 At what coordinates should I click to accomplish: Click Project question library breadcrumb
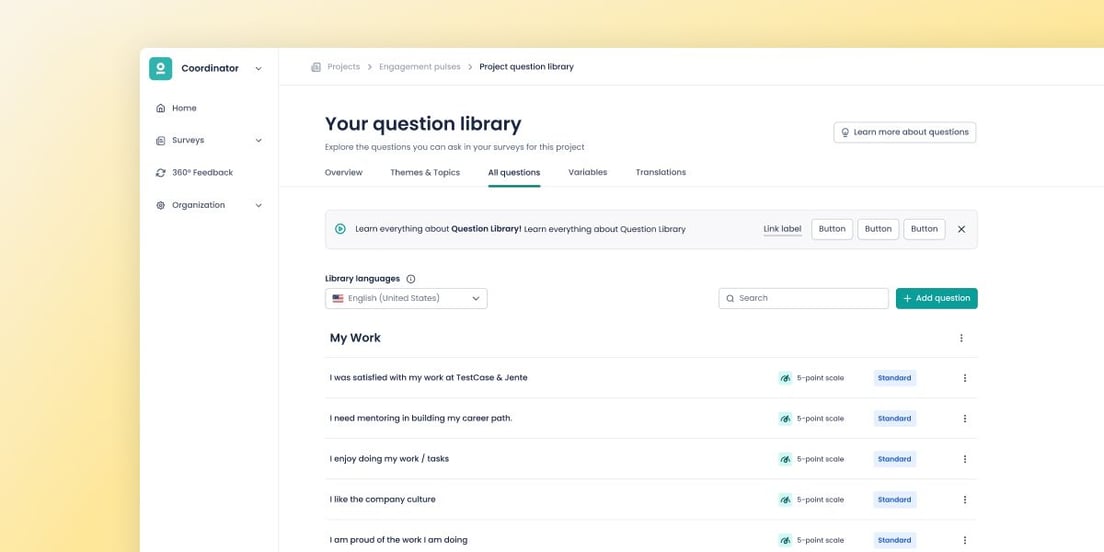tap(527, 67)
